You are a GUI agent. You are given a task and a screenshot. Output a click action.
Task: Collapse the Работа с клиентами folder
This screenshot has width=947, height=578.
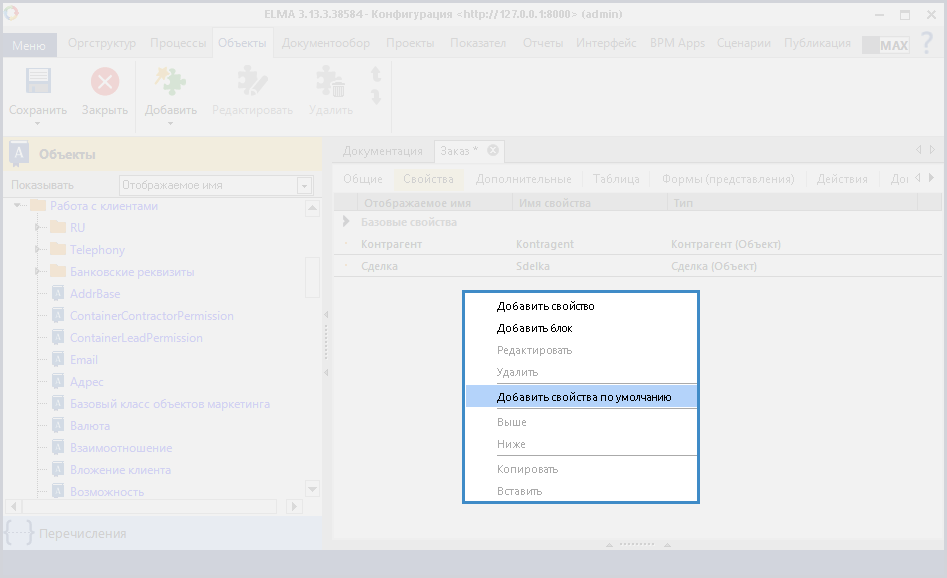tap(18, 206)
